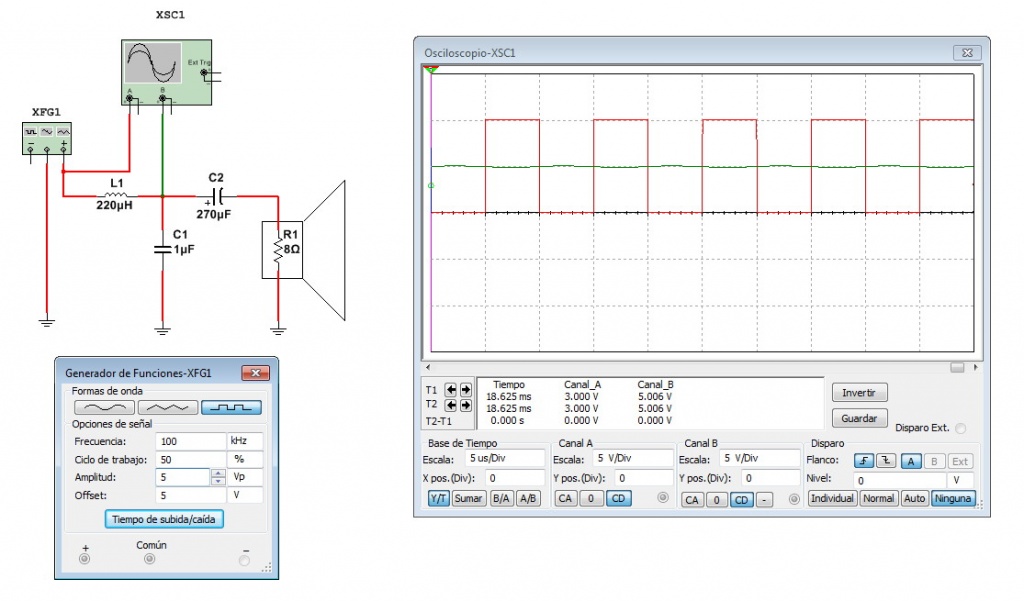Click the Tiempo de subida/caída button
This screenshot has width=1024, height=601.
[166, 519]
